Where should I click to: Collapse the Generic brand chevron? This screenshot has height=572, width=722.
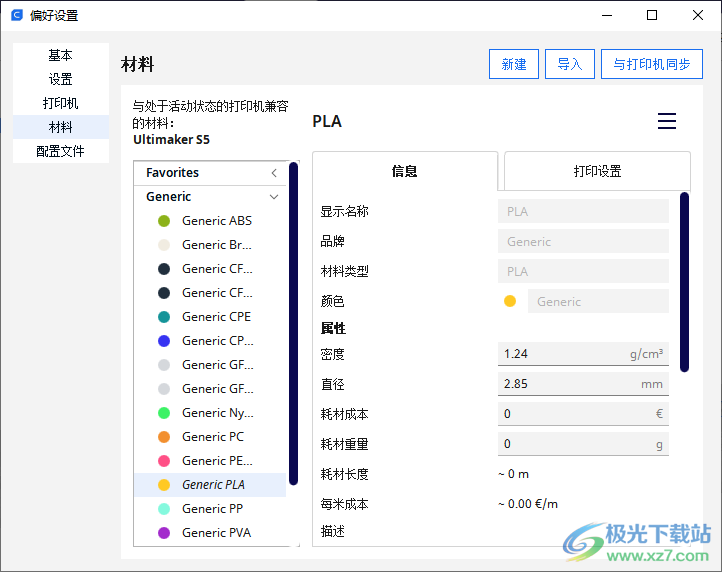point(274,197)
